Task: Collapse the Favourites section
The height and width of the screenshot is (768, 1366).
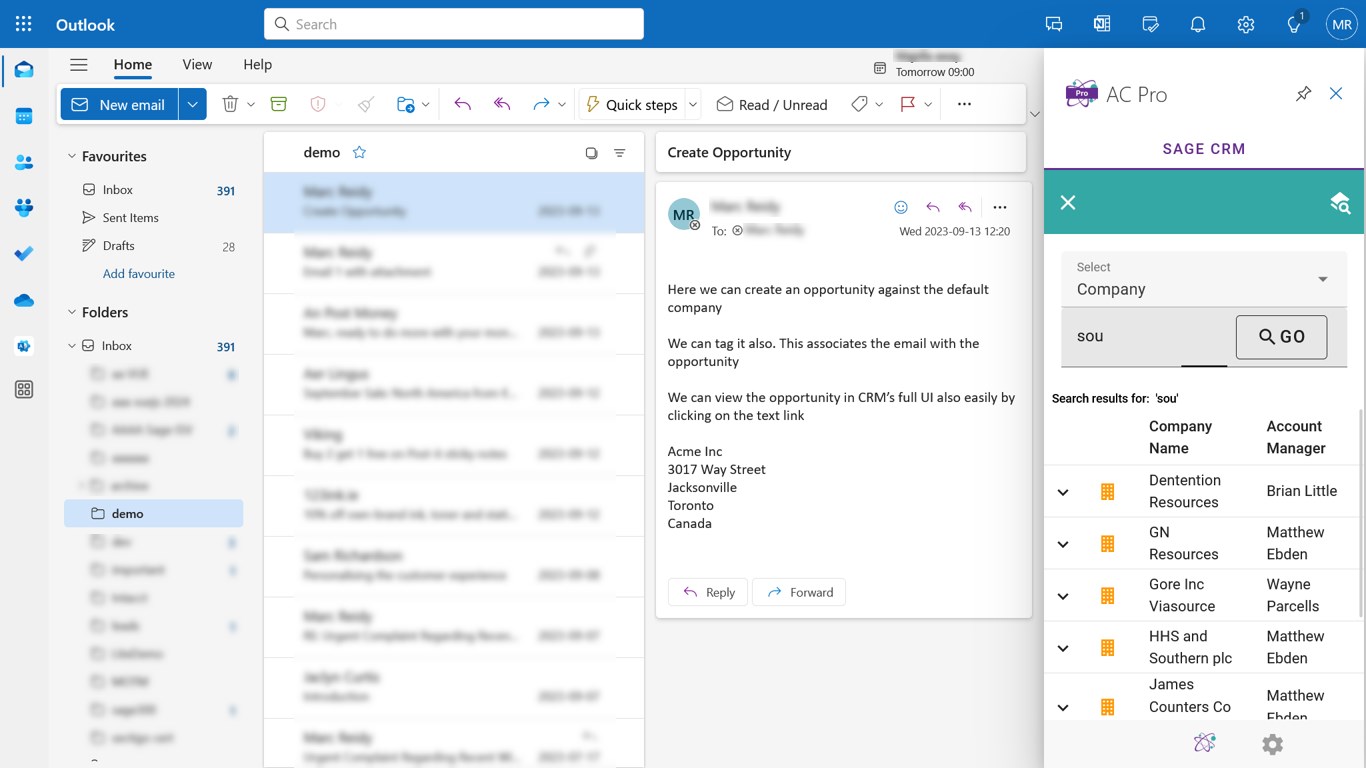Action: pos(71,156)
